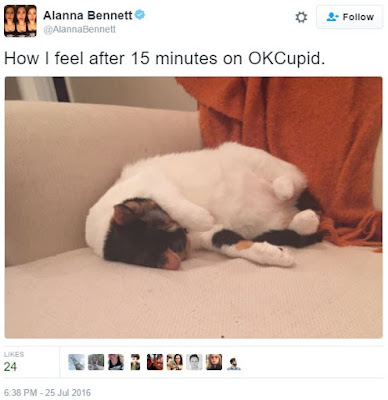Viewport: 388px width, 400px height.
Task: Open the @AlannaBennett handle link
Action: (x=79, y=30)
